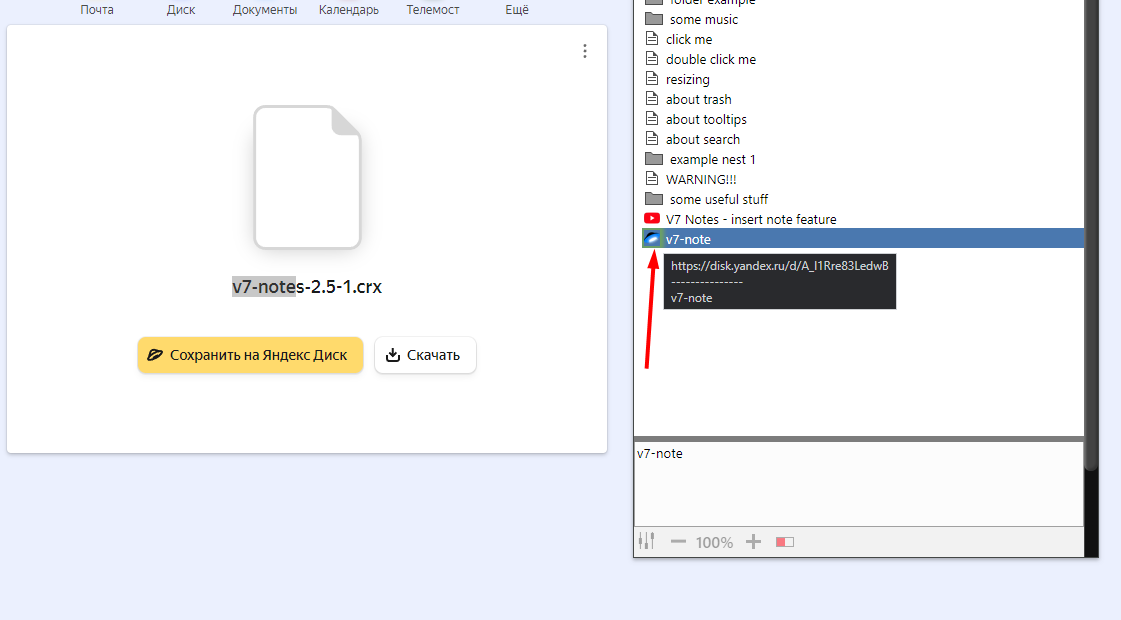Toggle the red switch in notes footer

785,542
